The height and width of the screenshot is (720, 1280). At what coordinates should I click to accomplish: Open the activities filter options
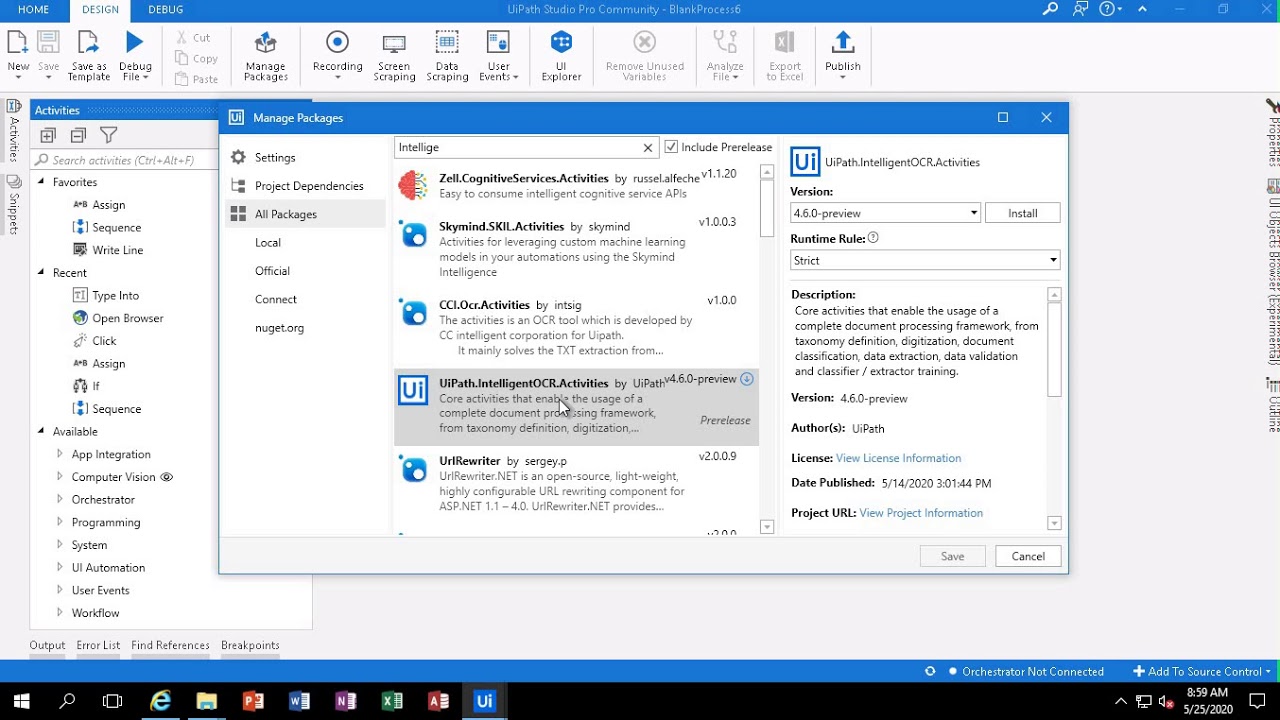(108, 135)
